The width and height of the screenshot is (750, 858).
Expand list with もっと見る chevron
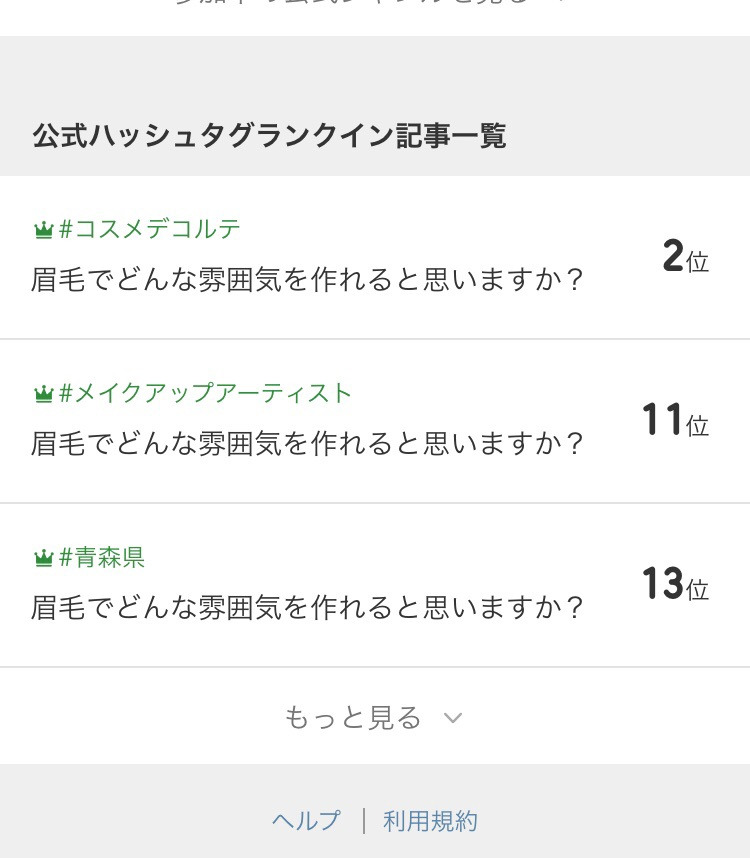click(453, 717)
